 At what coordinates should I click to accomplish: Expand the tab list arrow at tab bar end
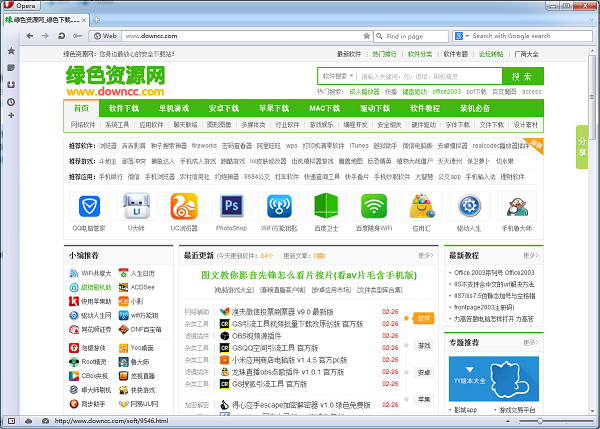(x=592, y=20)
